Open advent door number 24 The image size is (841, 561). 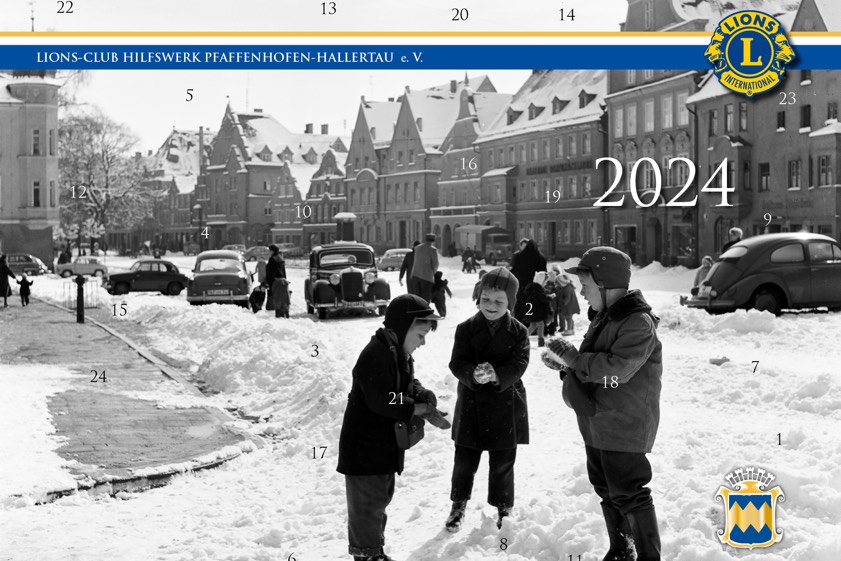point(98,377)
